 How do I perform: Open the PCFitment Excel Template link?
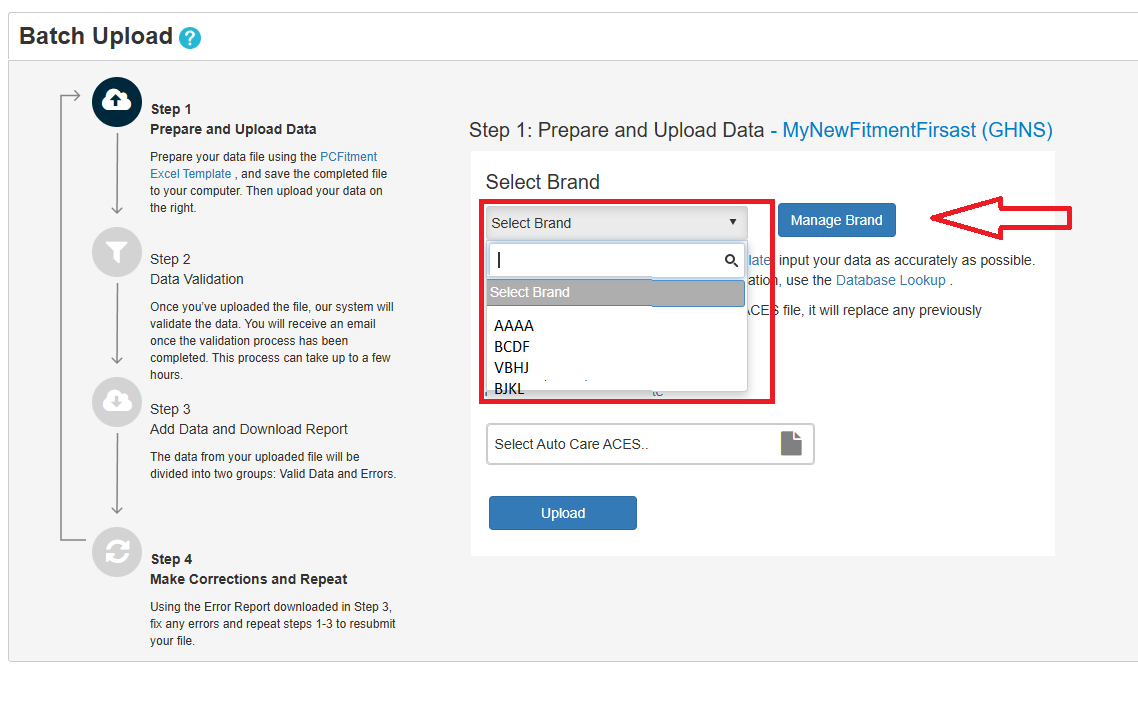[x=348, y=156]
